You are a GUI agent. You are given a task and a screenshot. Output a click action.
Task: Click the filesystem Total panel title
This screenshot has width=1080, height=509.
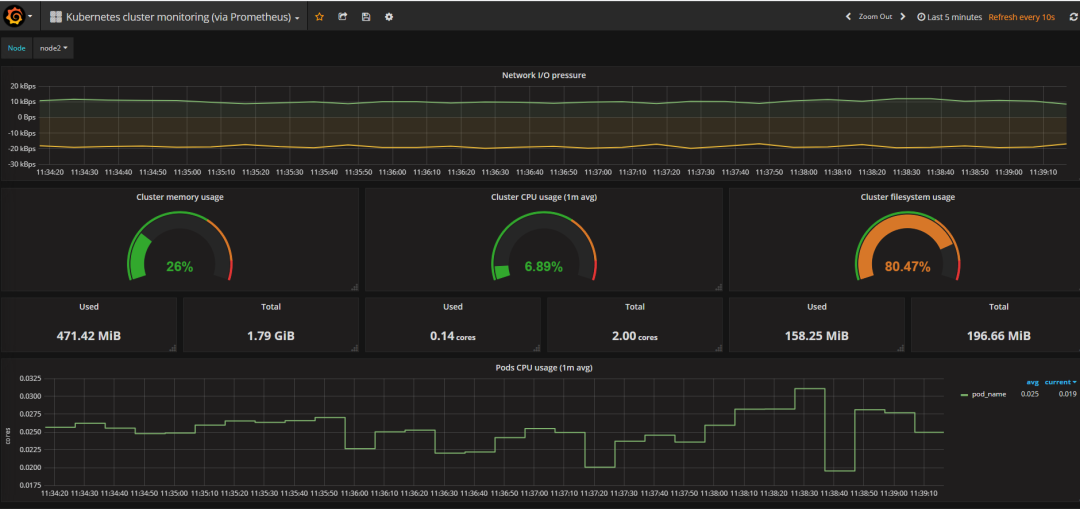[x=999, y=307]
